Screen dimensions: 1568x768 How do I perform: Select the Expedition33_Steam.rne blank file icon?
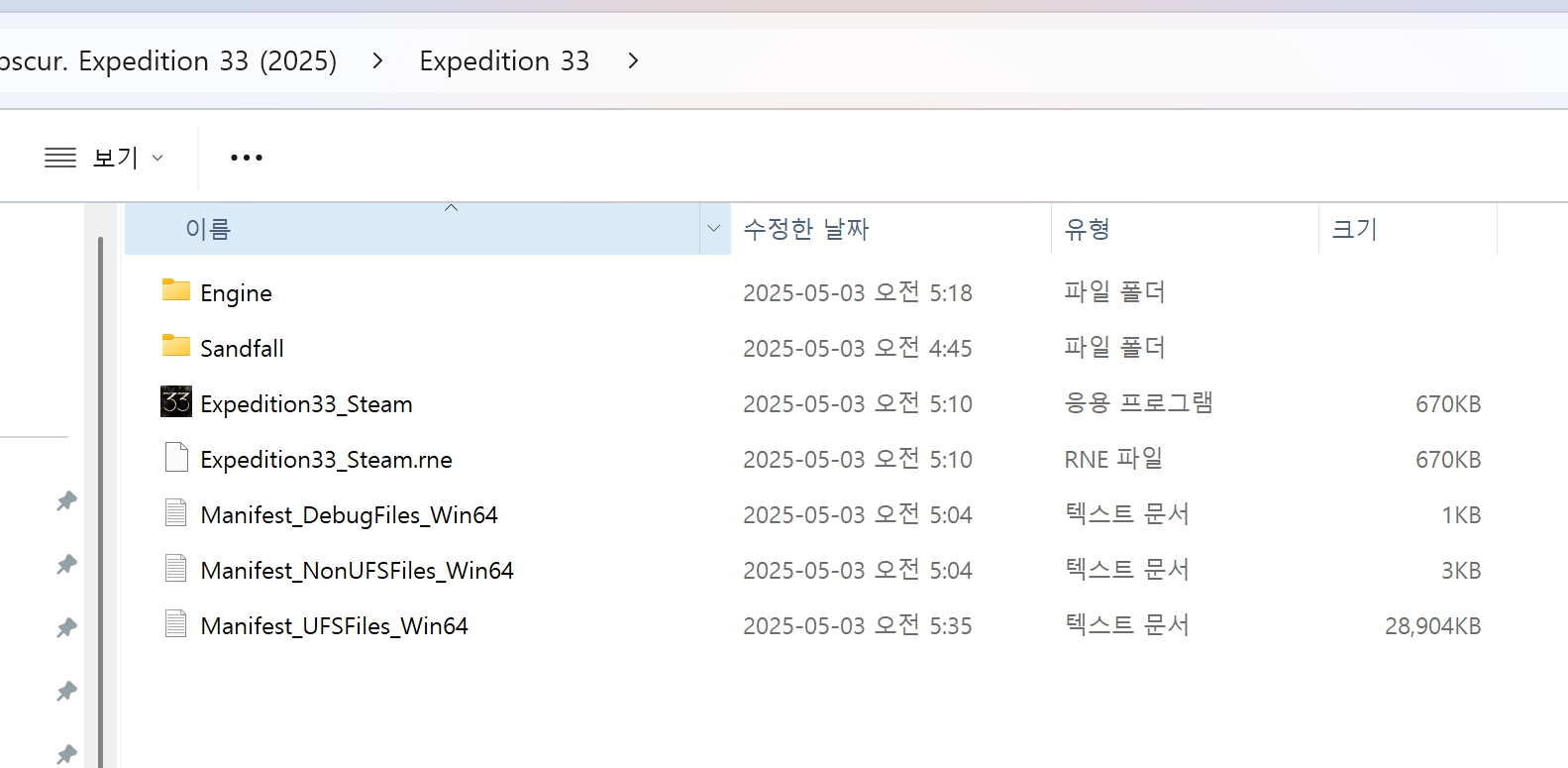pos(176,457)
